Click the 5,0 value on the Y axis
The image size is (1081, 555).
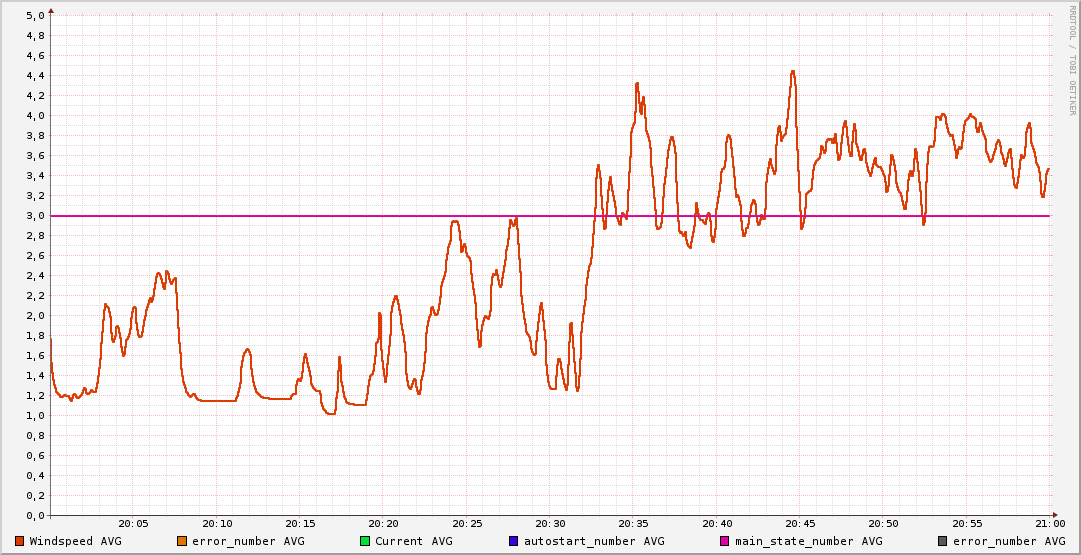34,15
